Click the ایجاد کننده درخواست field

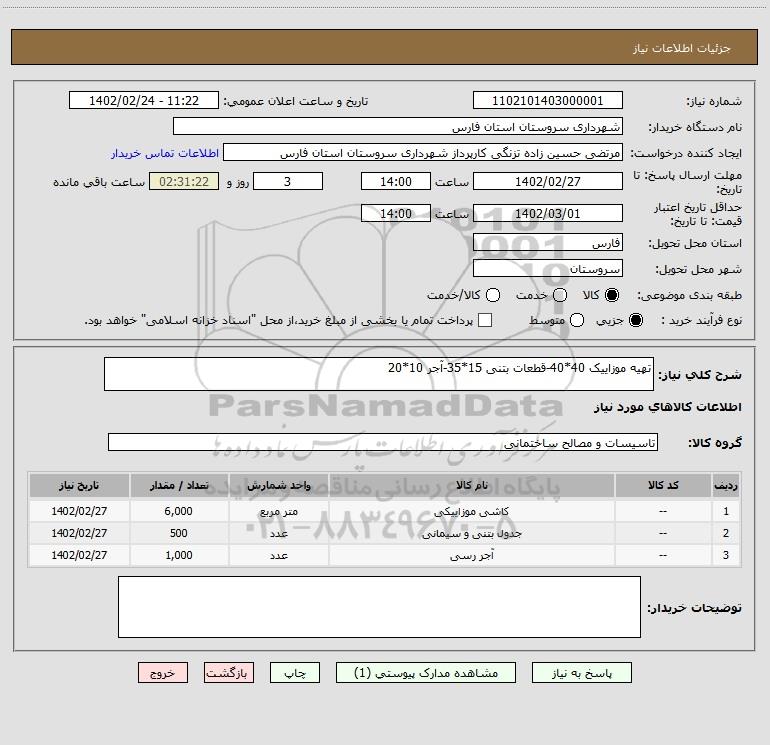point(422,153)
